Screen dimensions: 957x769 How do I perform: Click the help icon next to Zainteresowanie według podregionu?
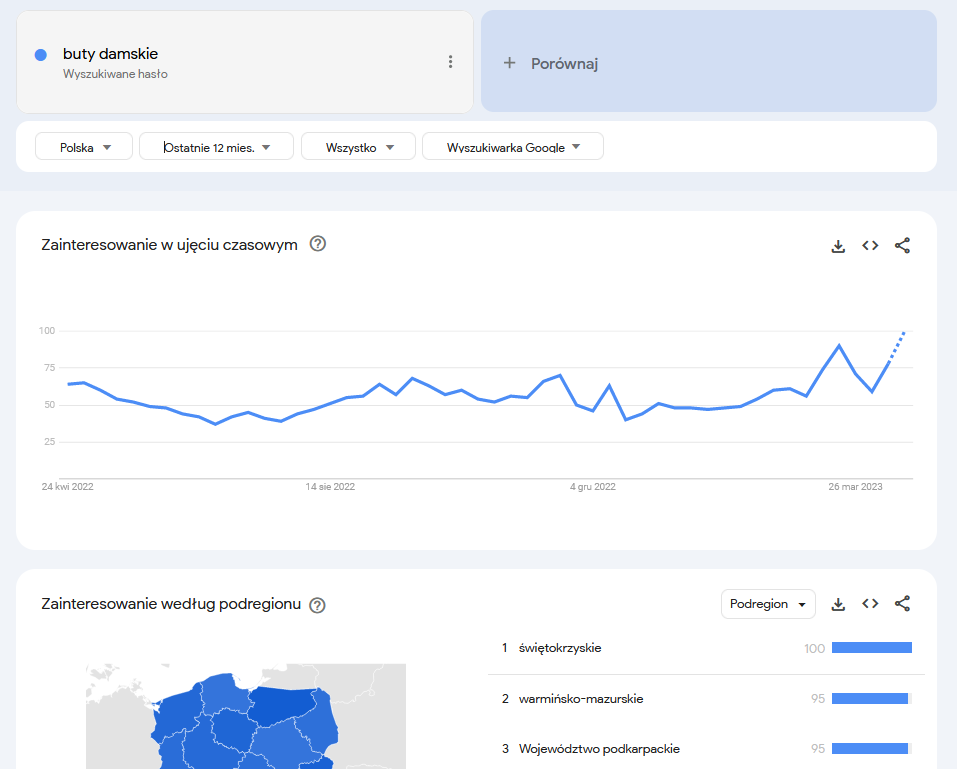(x=317, y=604)
